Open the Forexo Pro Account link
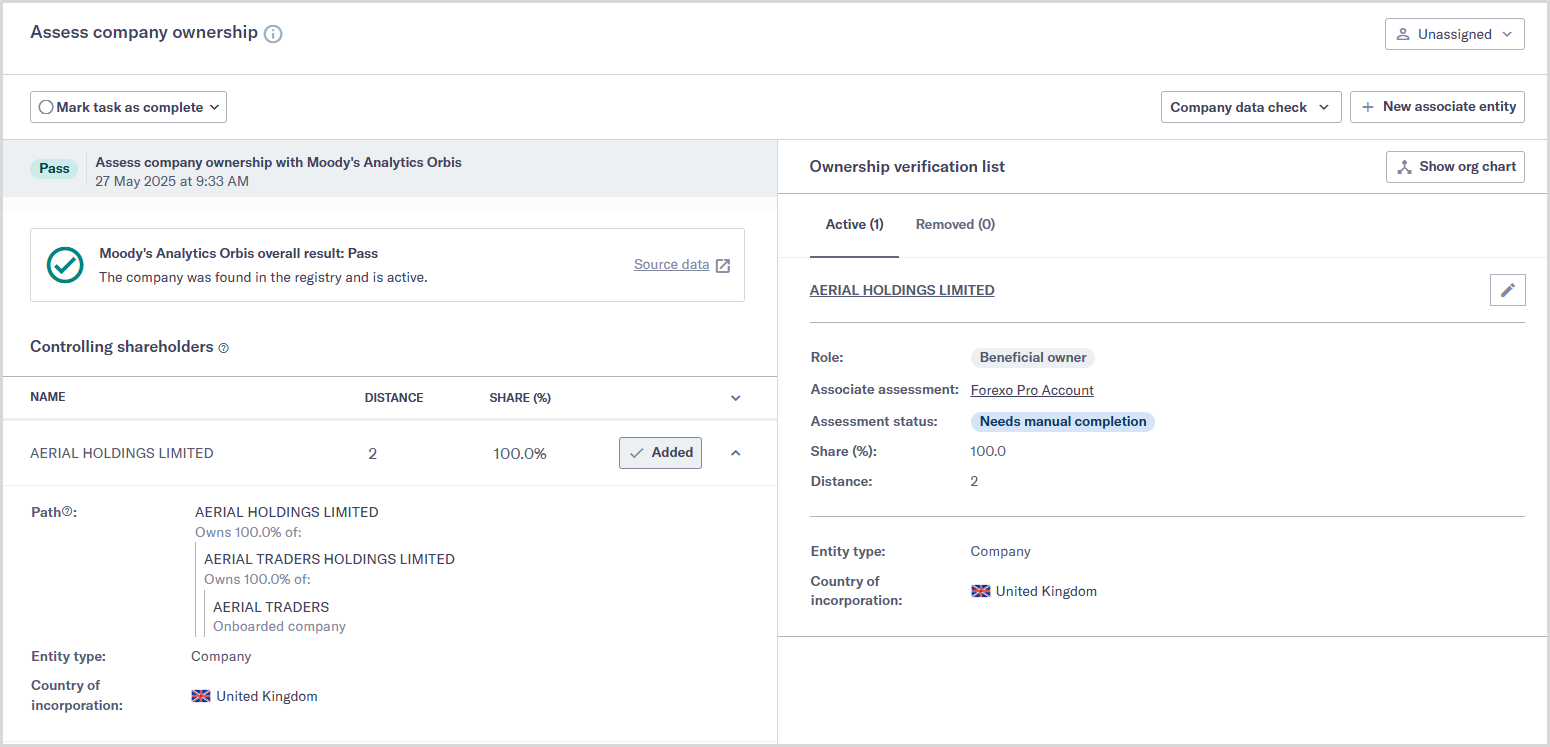This screenshot has width=1550, height=747. click(x=1032, y=390)
